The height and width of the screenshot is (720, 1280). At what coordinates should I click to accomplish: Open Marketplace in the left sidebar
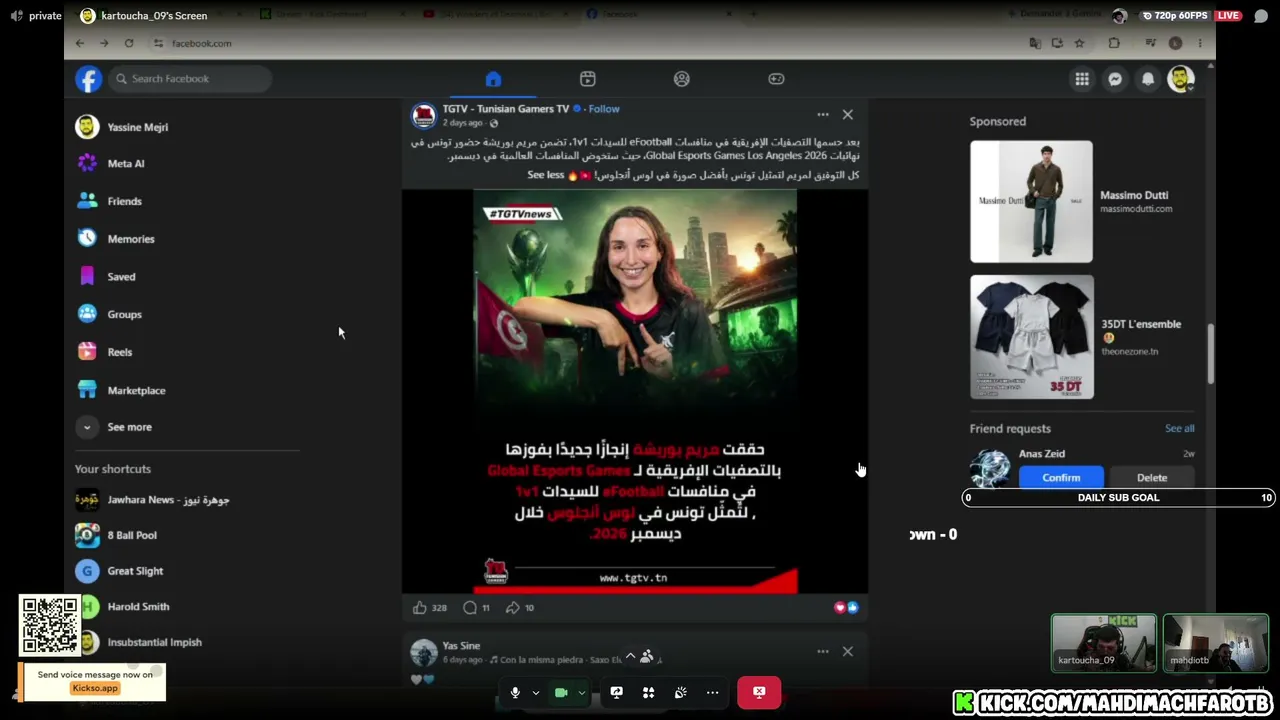[121, 390]
